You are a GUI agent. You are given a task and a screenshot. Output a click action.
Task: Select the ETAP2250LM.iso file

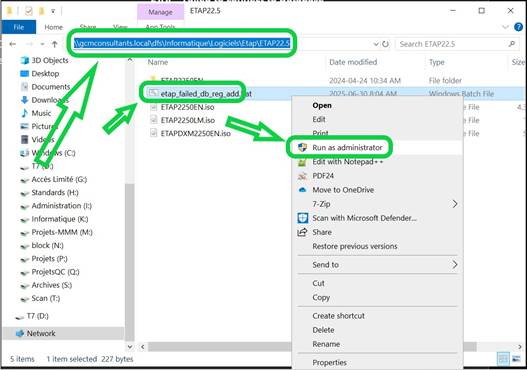coord(188,120)
